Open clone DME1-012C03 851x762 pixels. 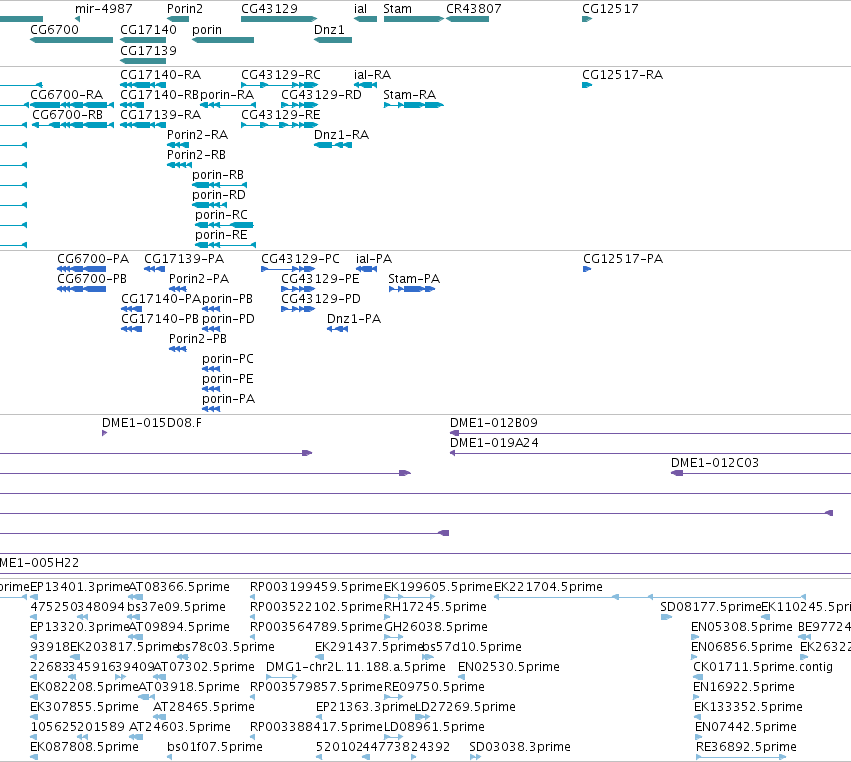point(714,463)
